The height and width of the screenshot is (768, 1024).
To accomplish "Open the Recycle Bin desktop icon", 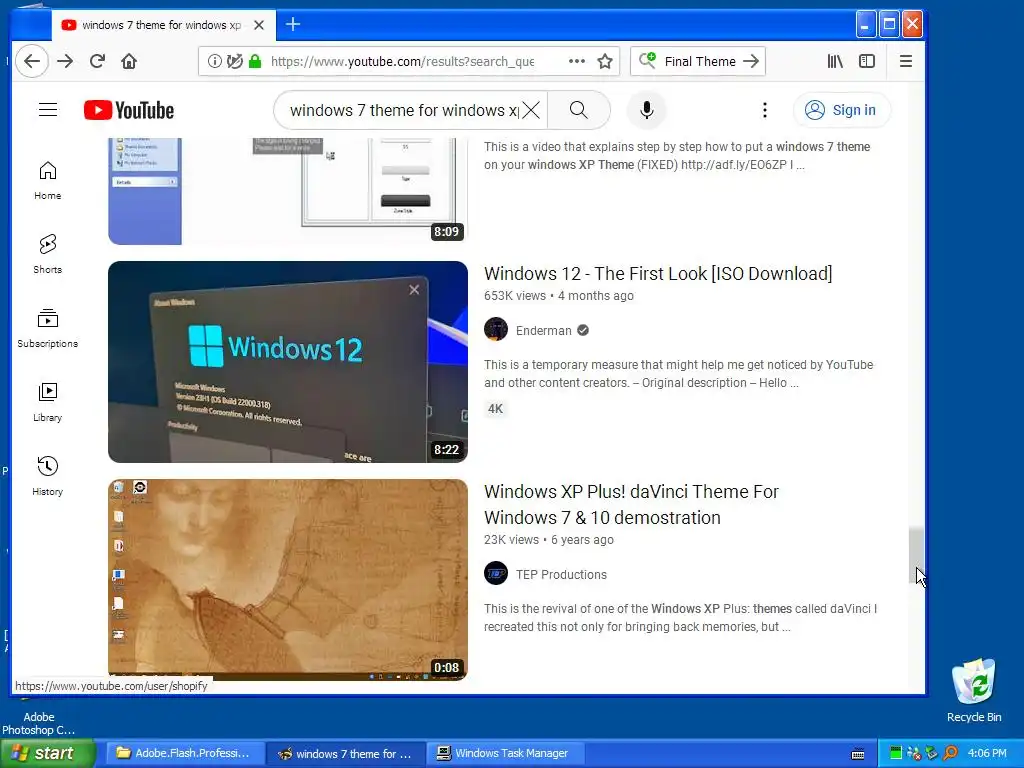I will [974, 691].
